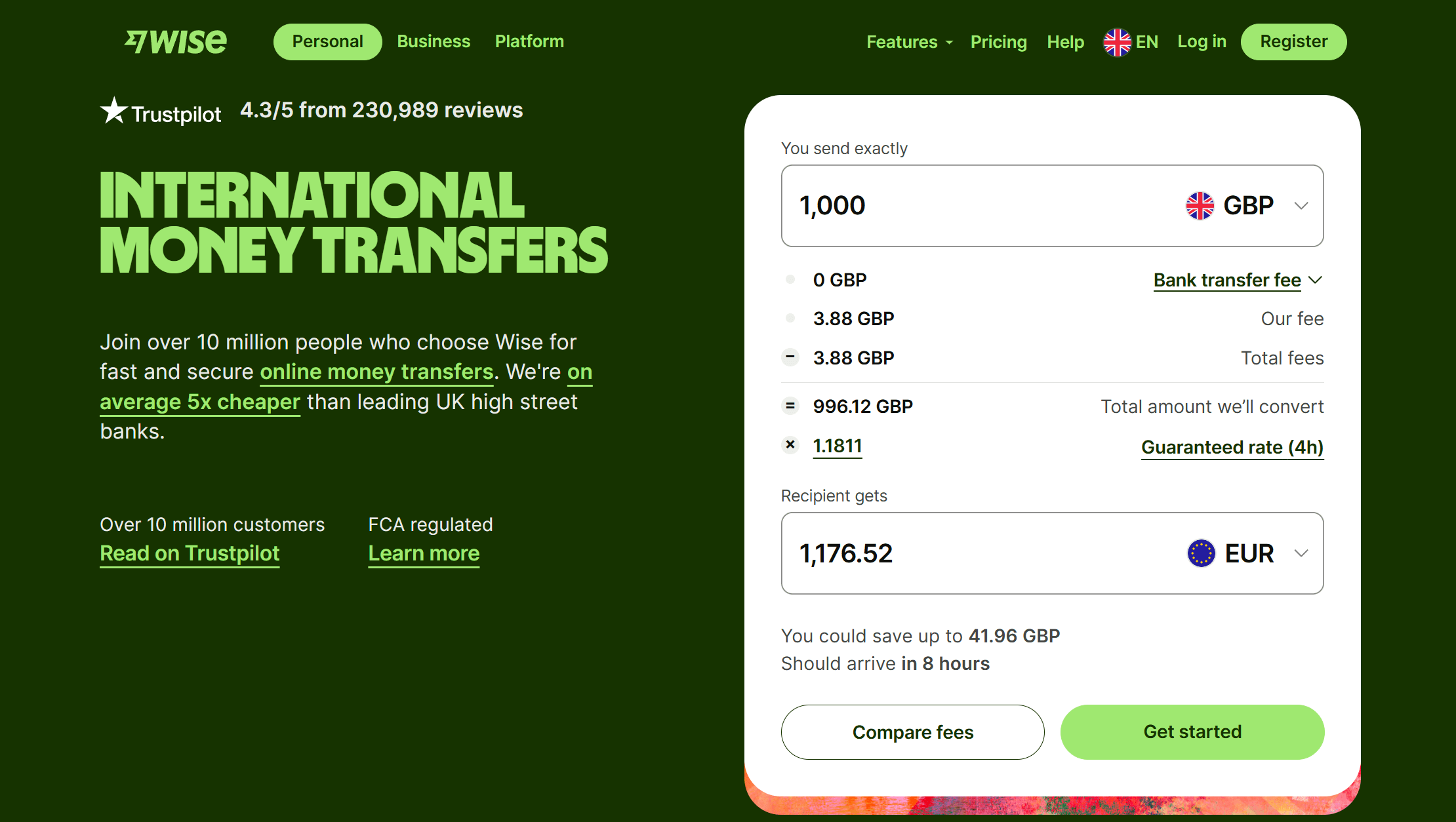This screenshot has width=1456, height=822.
Task: Click the Trustpilot star icon
Action: click(x=112, y=110)
